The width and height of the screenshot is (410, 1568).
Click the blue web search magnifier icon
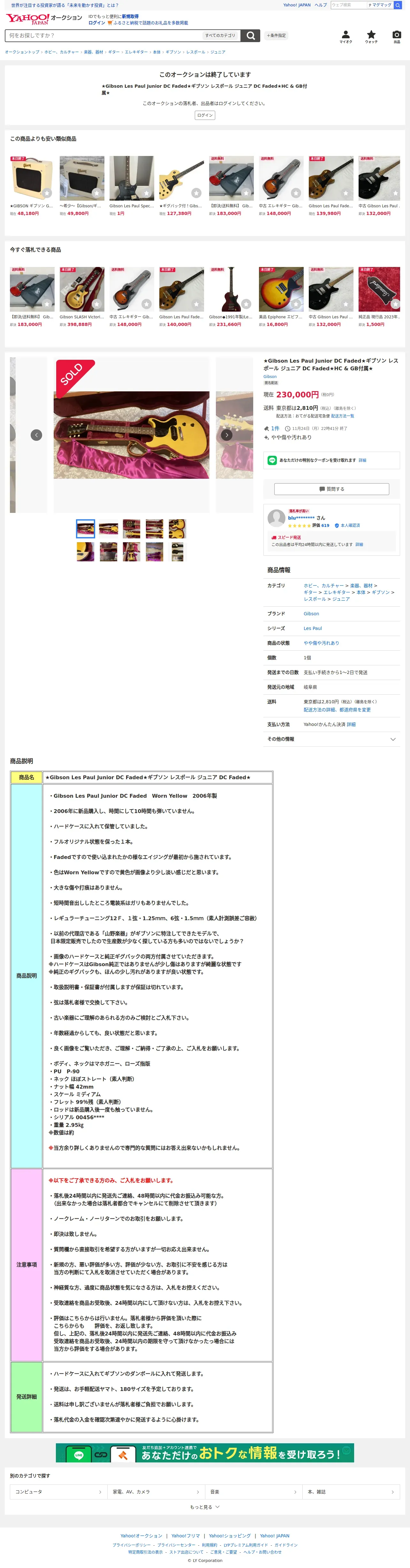point(398,5)
